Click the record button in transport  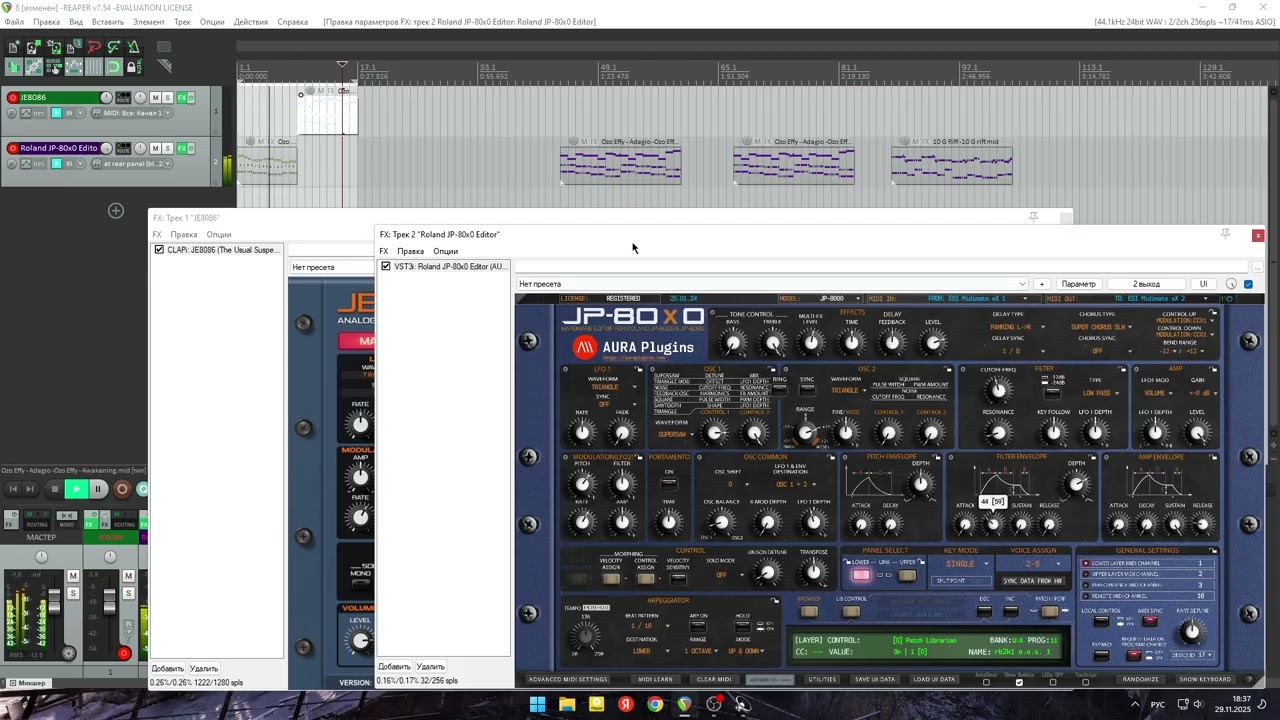tap(122, 489)
